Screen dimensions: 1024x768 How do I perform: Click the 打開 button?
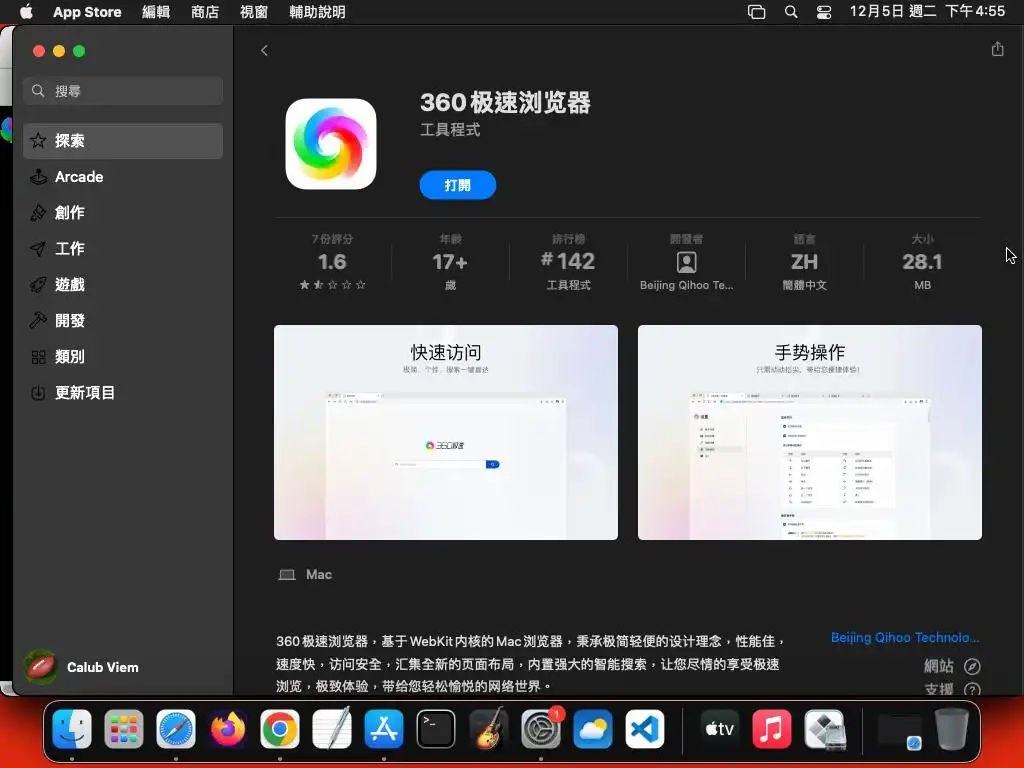coord(458,185)
